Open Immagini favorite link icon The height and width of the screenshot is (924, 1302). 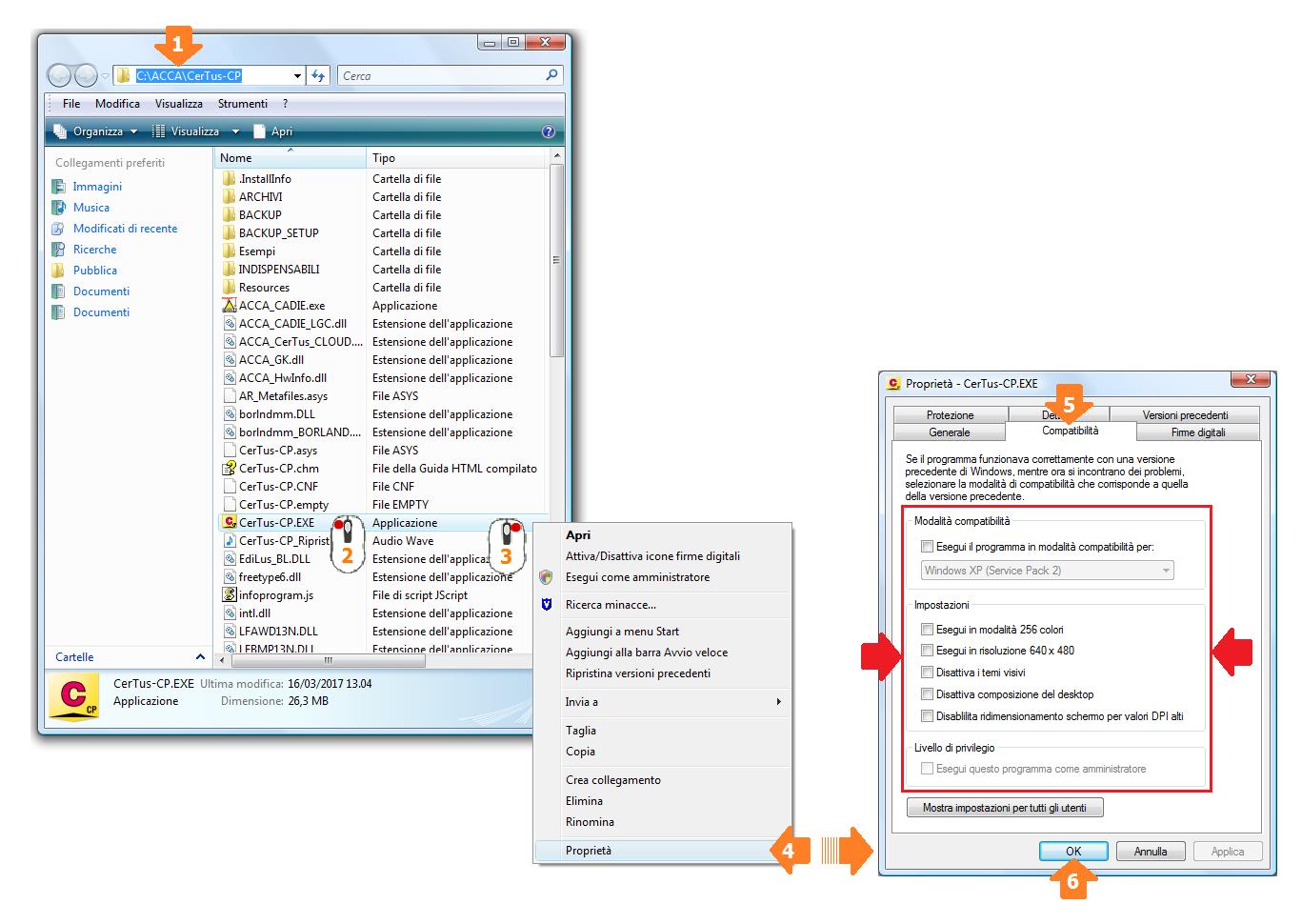(x=59, y=187)
